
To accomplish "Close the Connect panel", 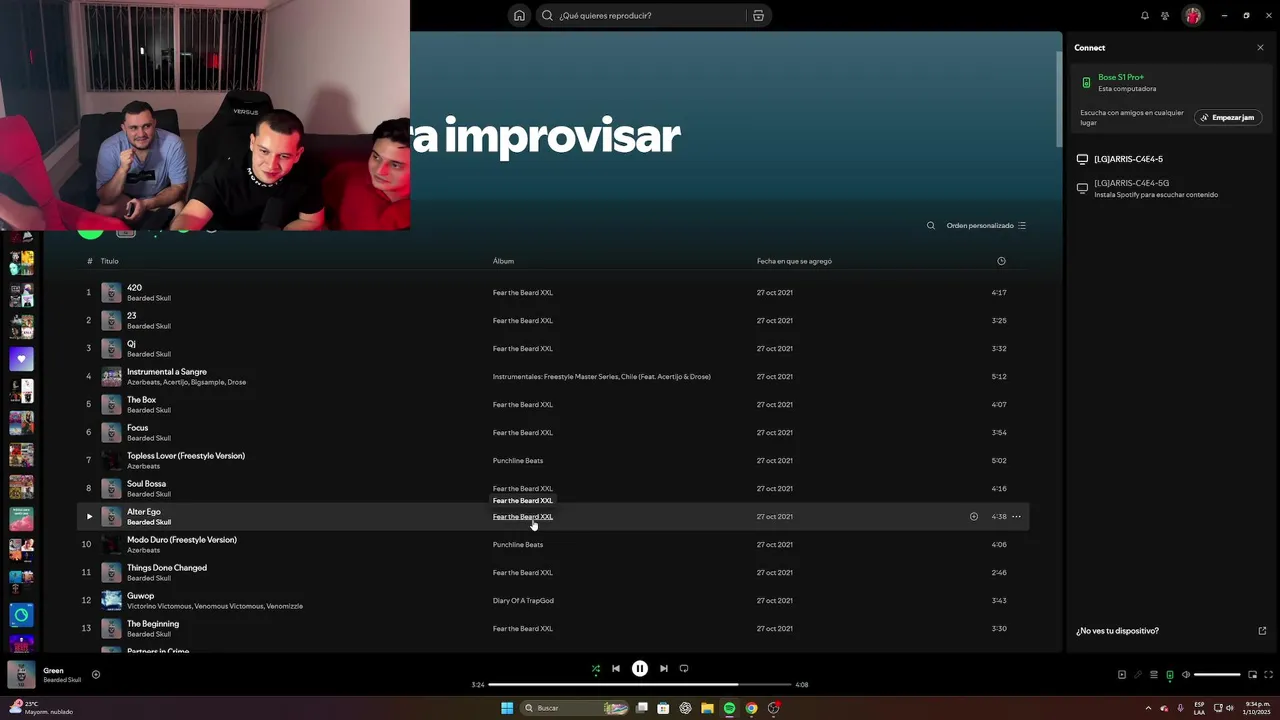I will click(1260, 48).
